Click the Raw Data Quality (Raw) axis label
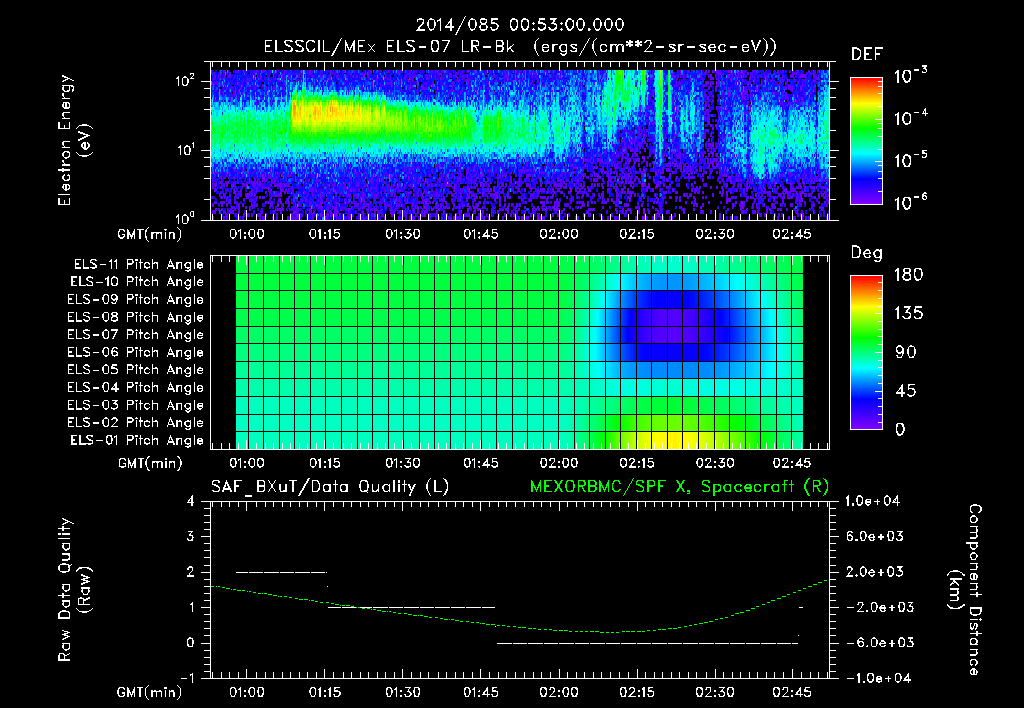 [74, 590]
